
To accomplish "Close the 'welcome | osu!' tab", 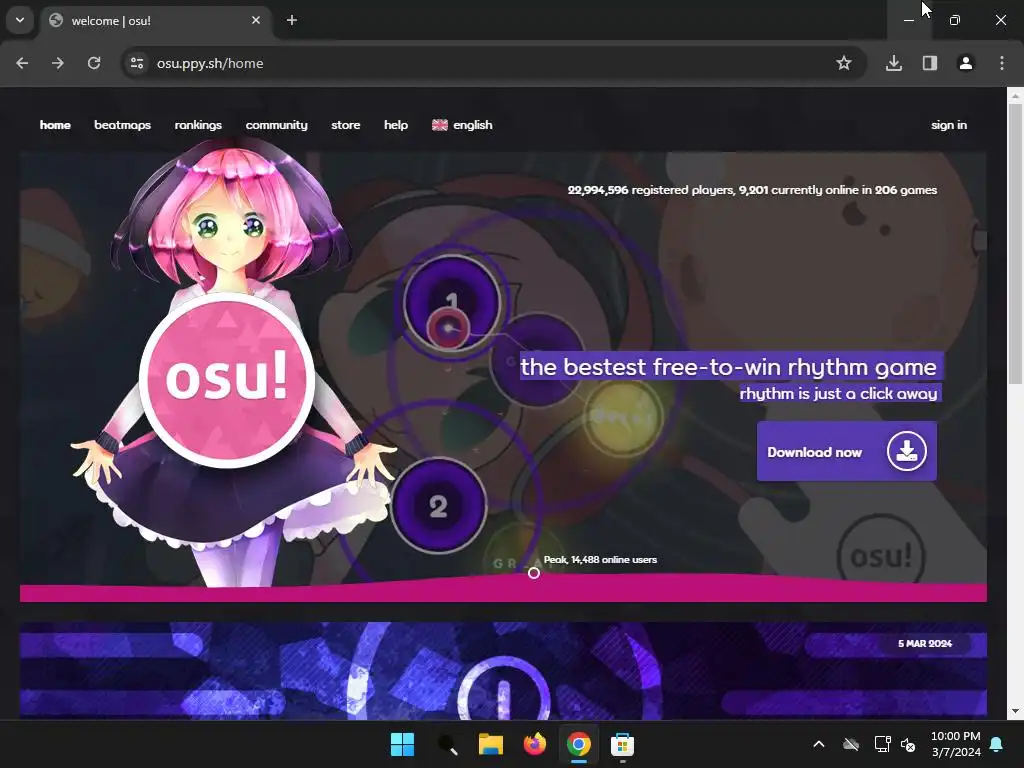I will pos(256,20).
